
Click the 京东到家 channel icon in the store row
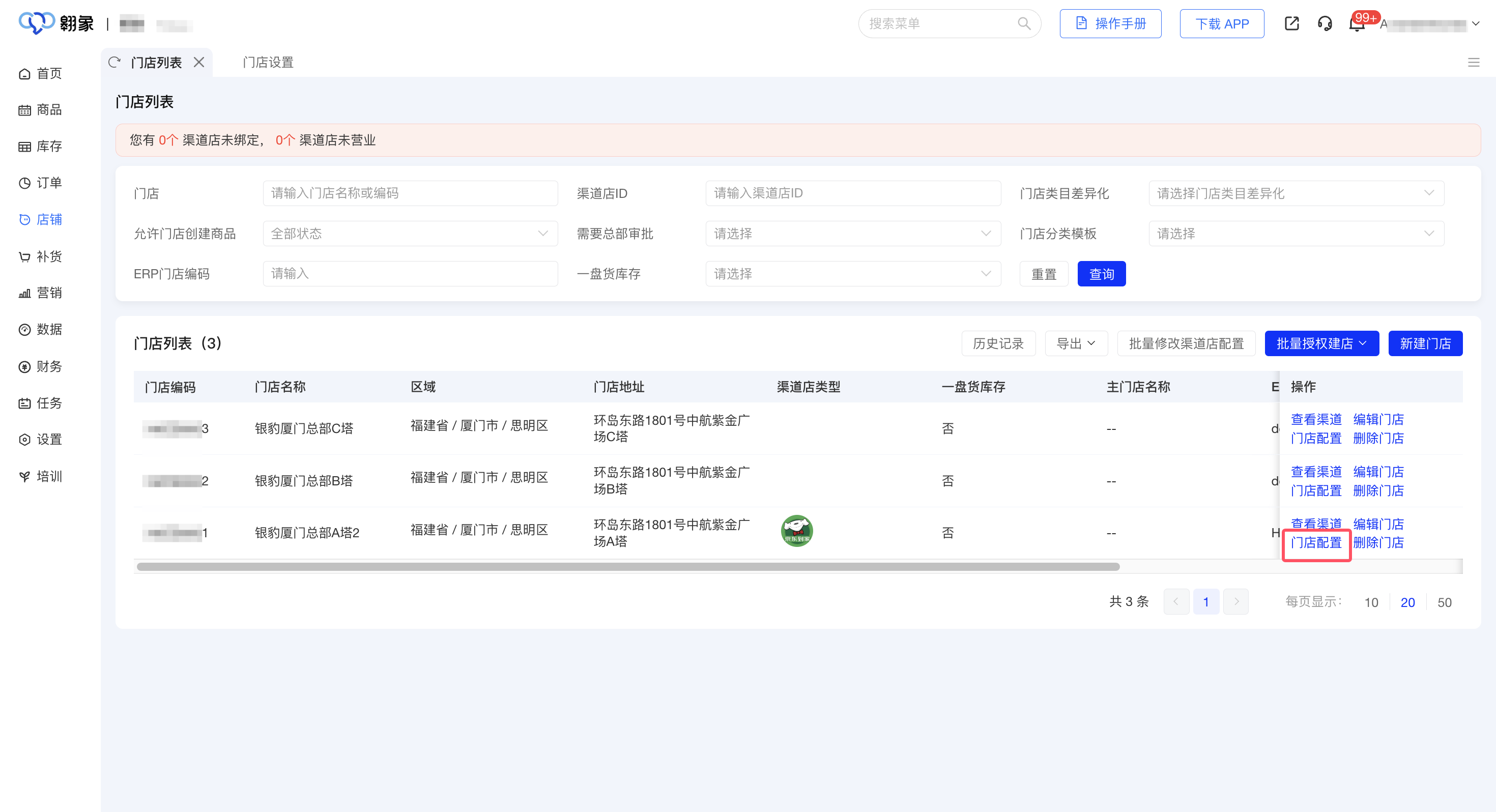pyautogui.click(x=796, y=530)
